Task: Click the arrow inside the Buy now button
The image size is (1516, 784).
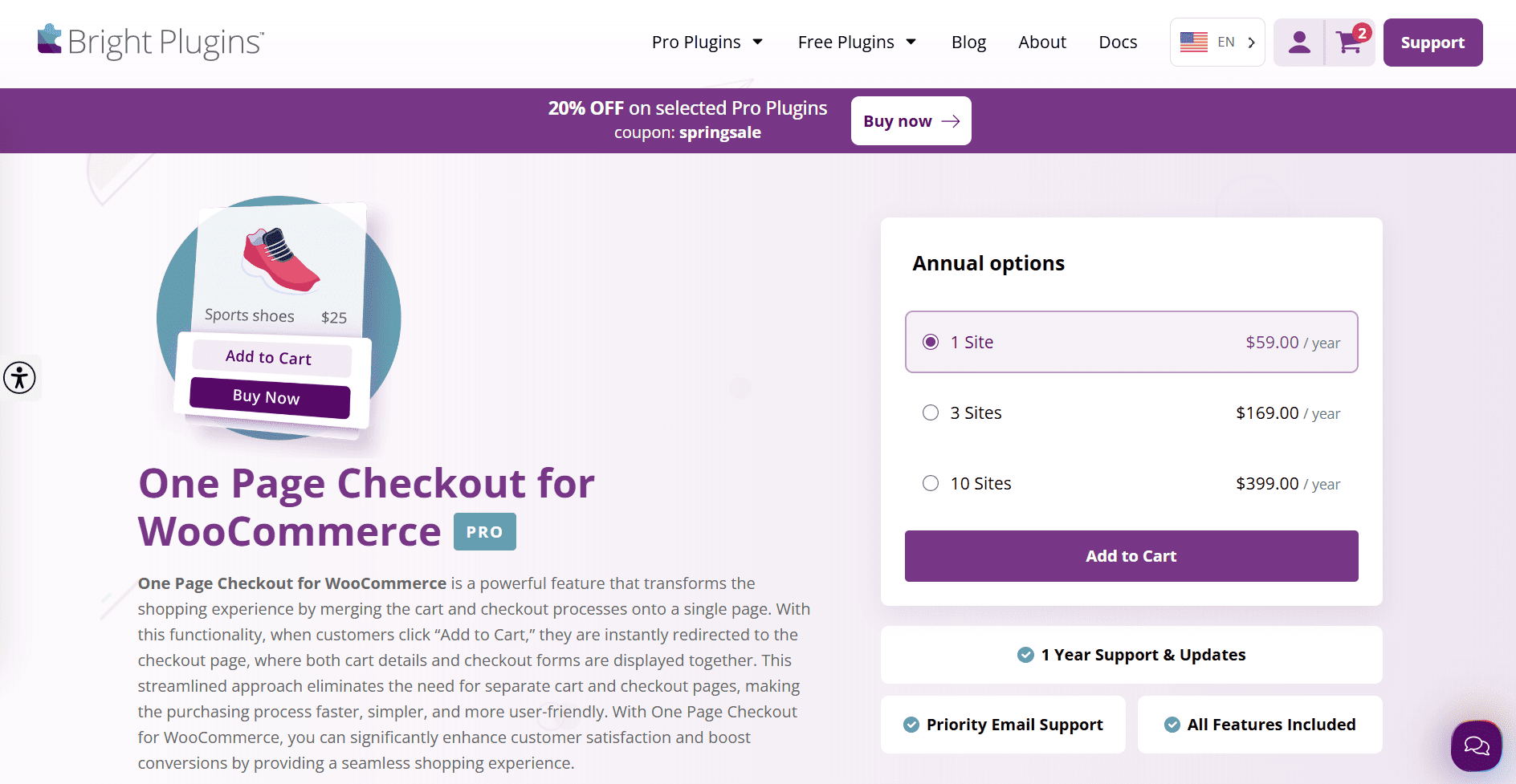Action: [x=952, y=120]
